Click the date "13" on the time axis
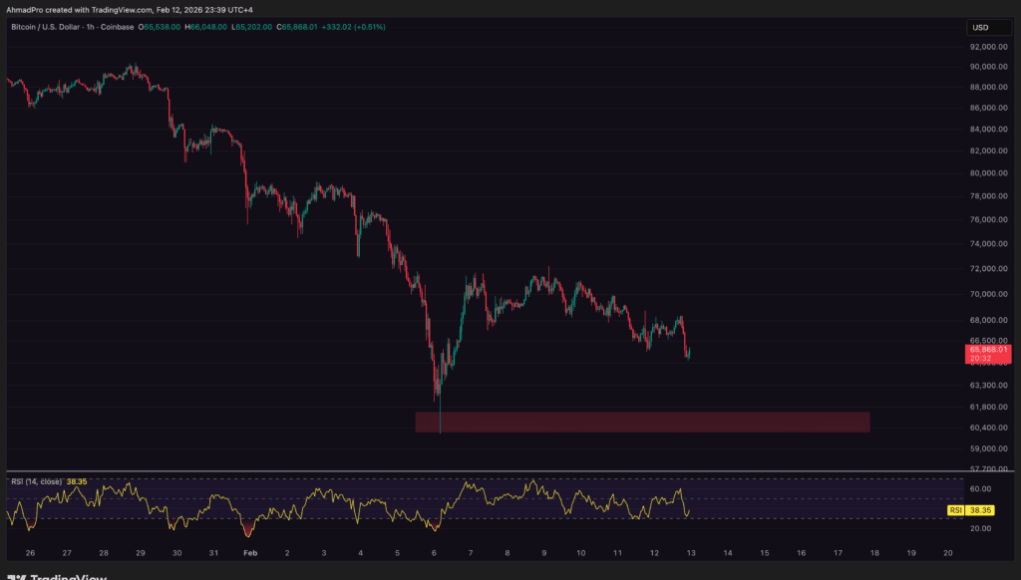The height and width of the screenshot is (580, 1021). [691, 551]
